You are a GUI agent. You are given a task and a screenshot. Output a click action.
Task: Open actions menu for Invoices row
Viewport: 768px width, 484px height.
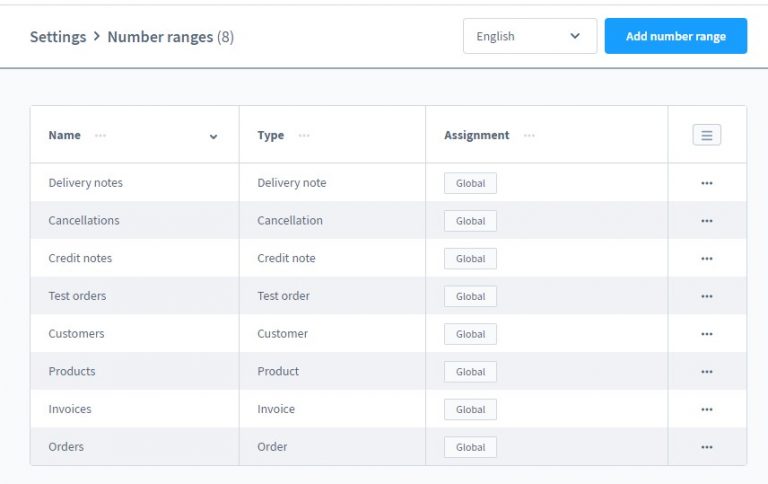706,409
